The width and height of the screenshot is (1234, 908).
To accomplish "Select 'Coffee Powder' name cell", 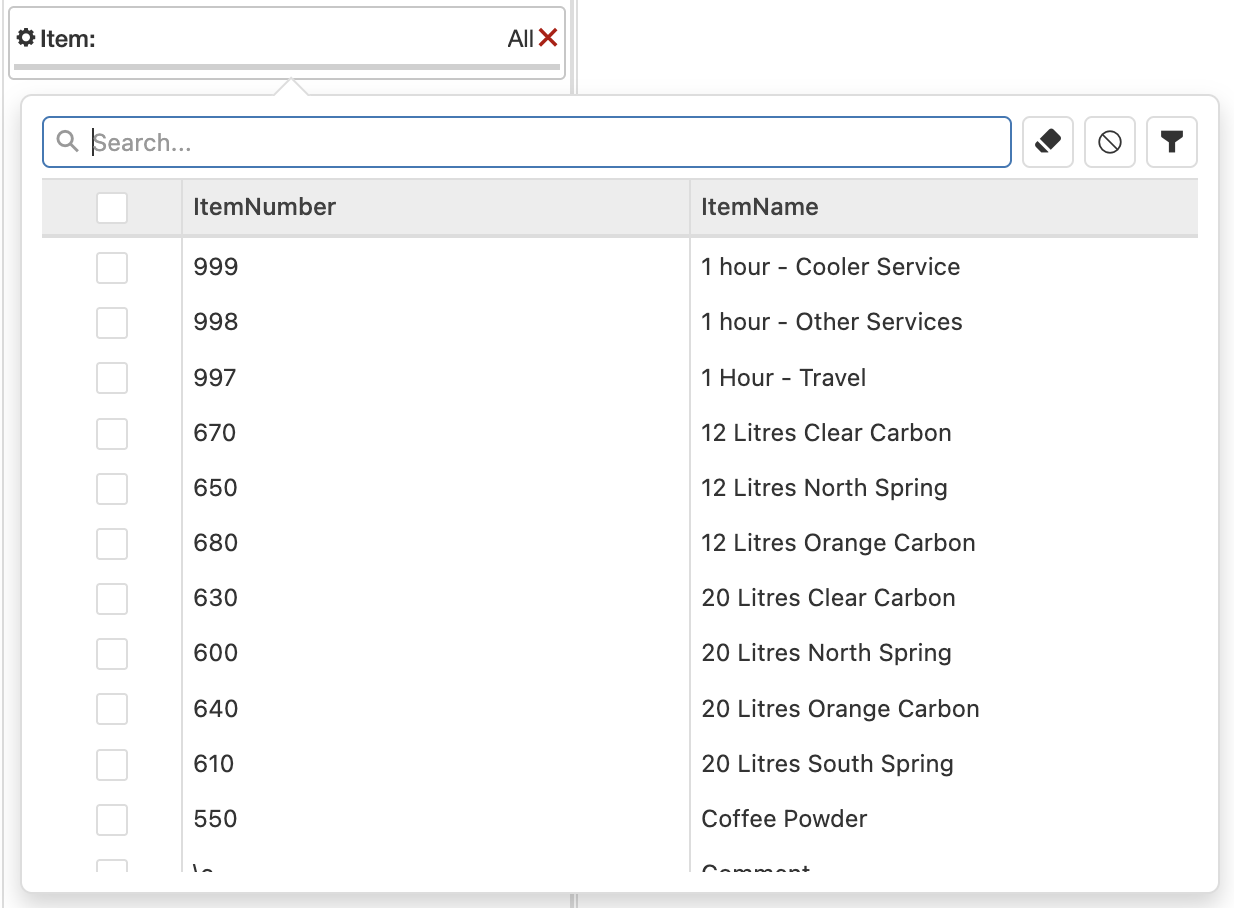I will click(785, 819).
